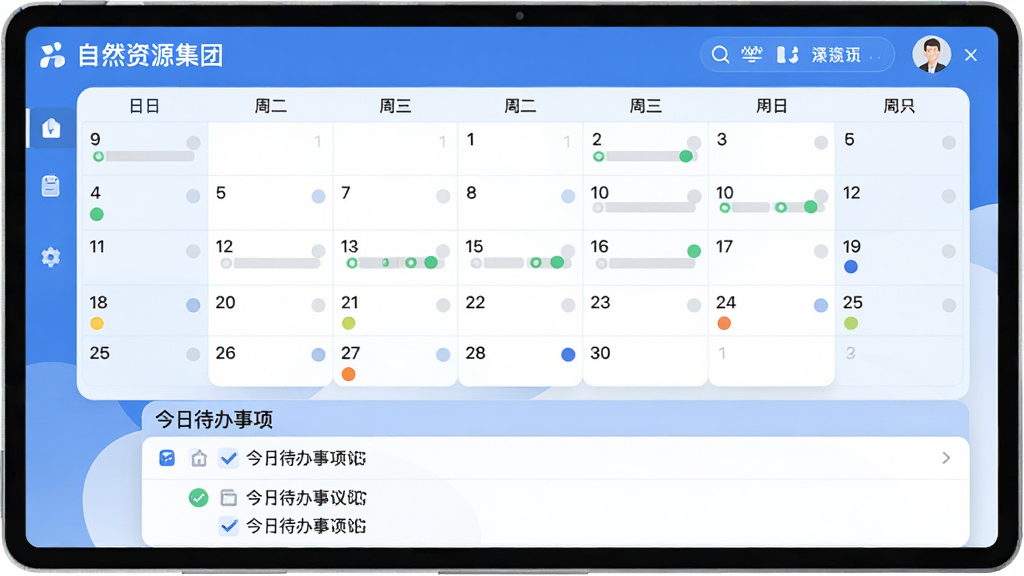The width and height of the screenshot is (1024, 576).
Task: Click the orange event dot on date 24
Action: pos(724,323)
